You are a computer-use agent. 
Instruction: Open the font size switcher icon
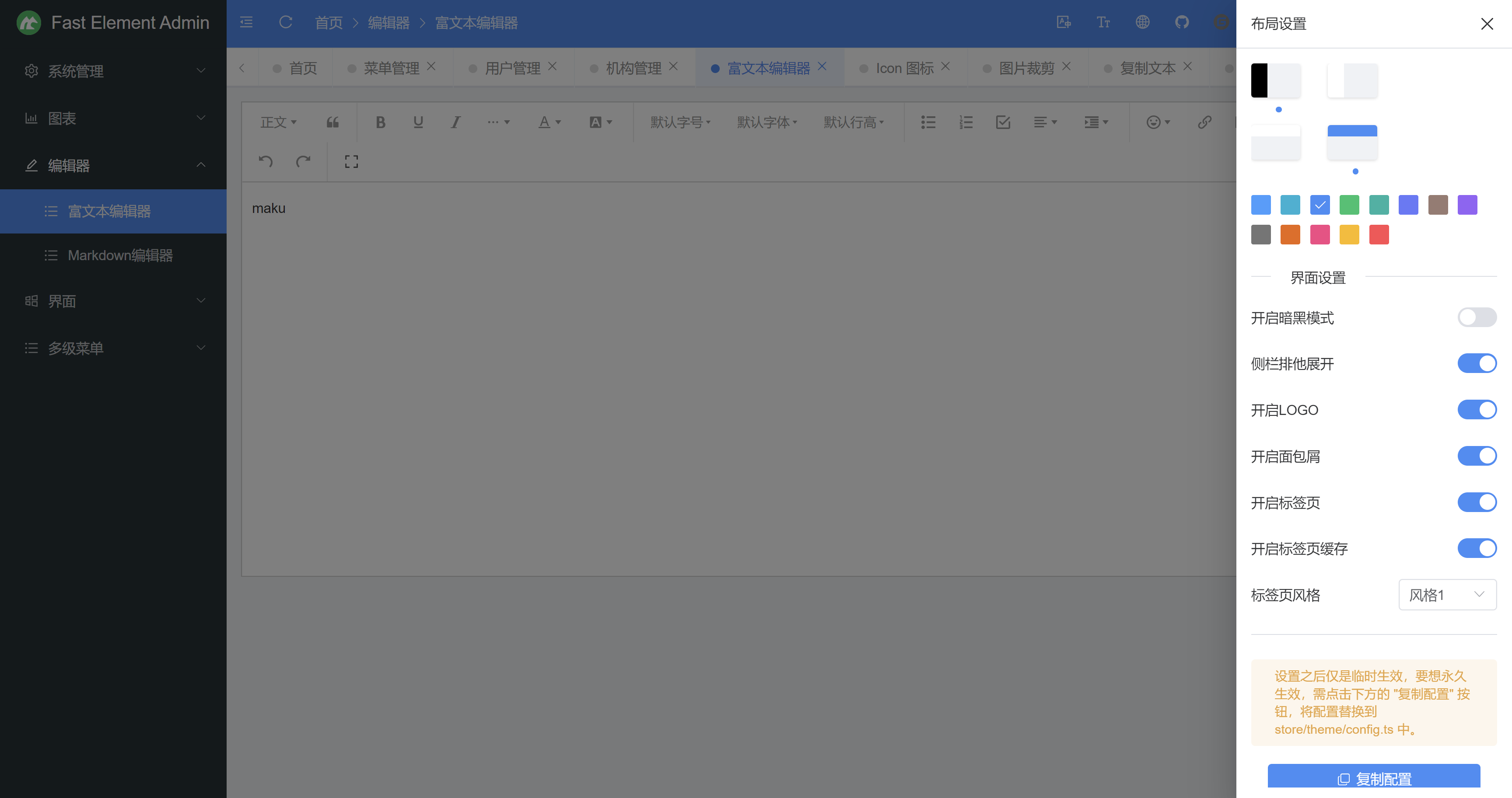pyautogui.click(x=1103, y=22)
